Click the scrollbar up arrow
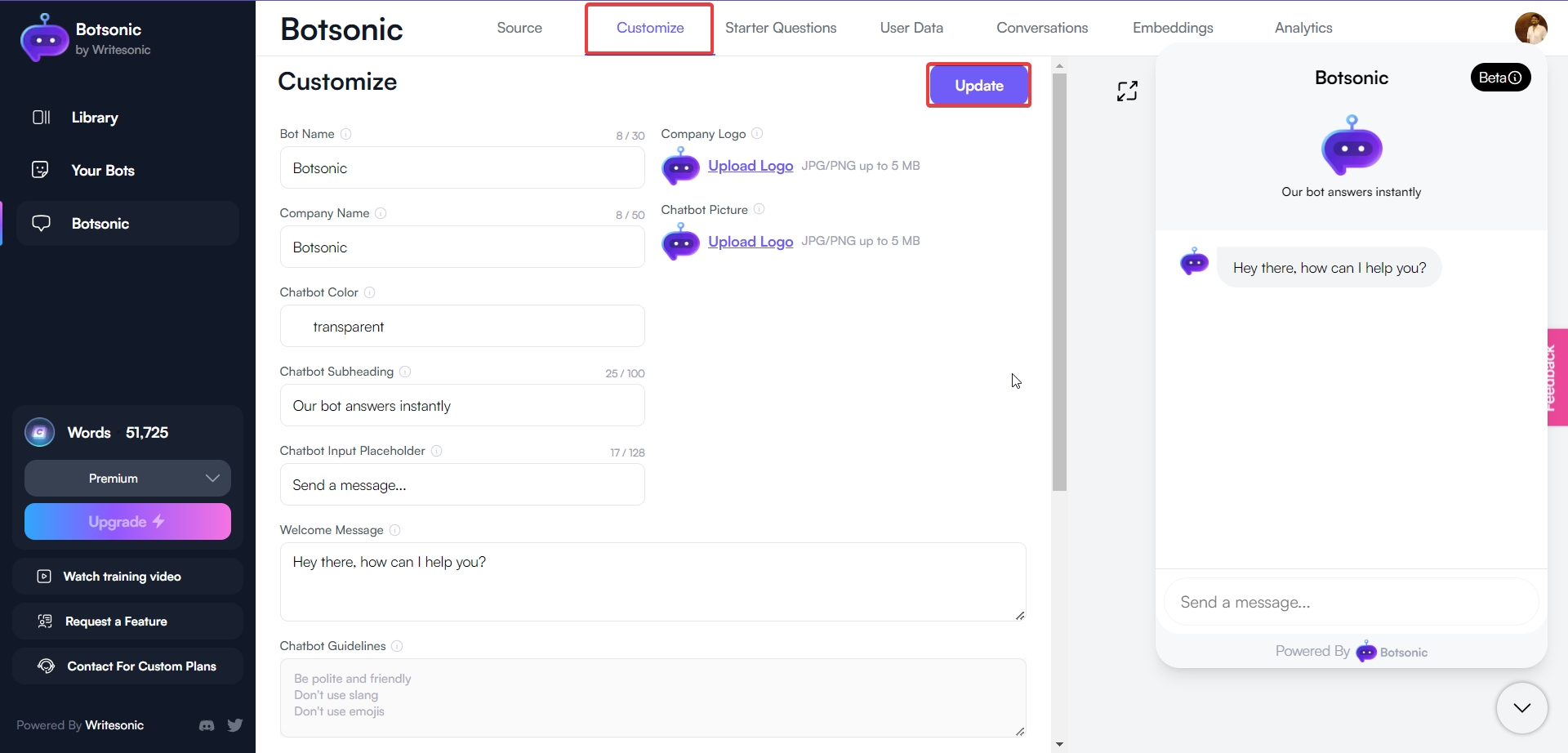Viewport: 1568px width, 753px height. pyautogui.click(x=1059, y=65)
